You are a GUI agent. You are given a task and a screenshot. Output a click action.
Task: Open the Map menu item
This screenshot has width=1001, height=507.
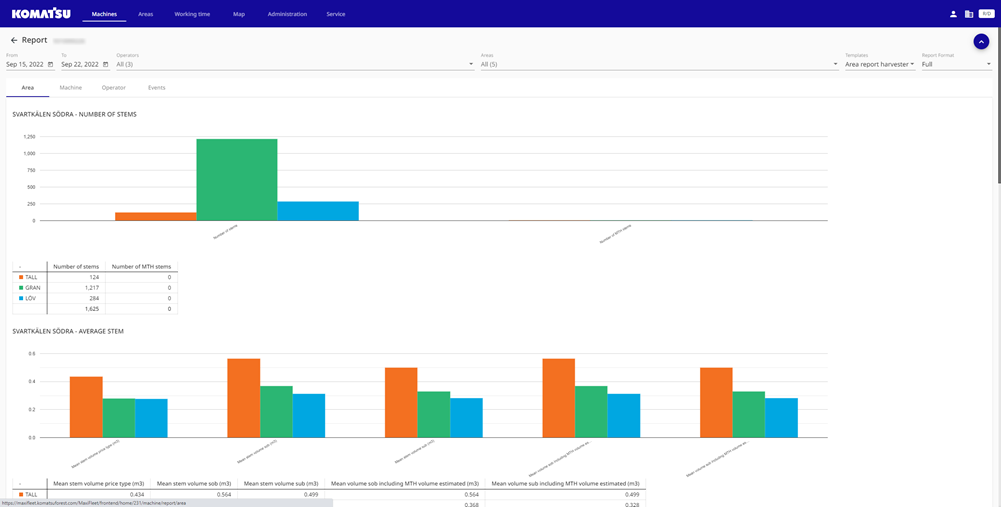(238, 14)
